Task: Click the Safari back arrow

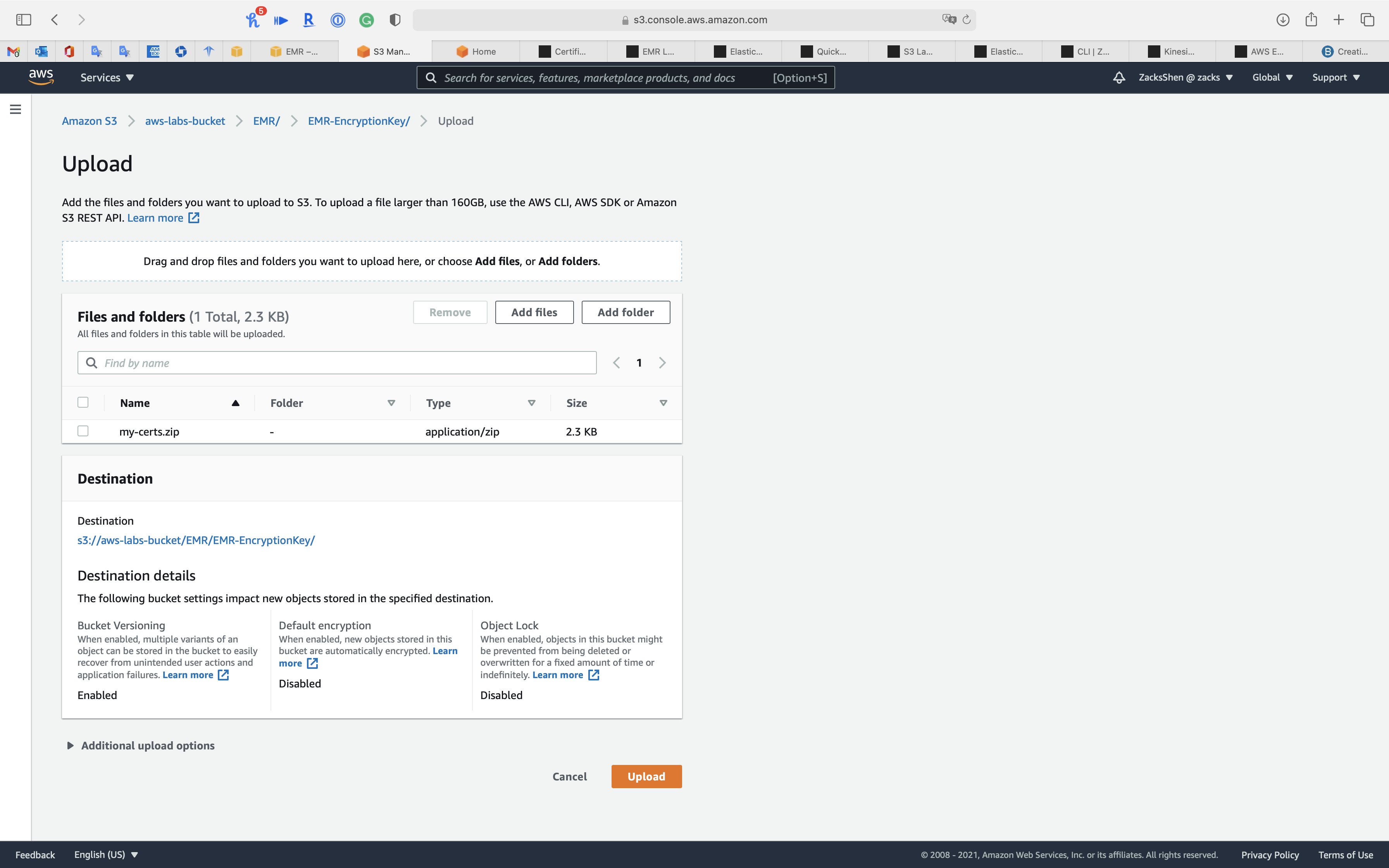Action: coord(55,19)
